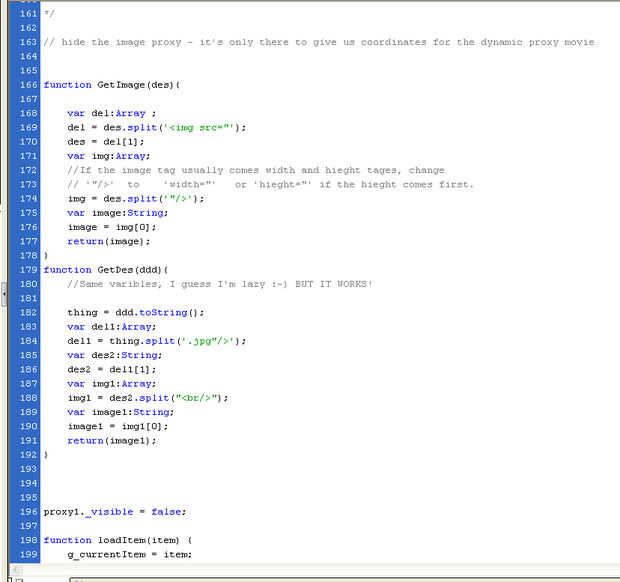Click the comment line starting 'hide the image proxy'
This screenshot has width=620, height=582.
point(319,42)
